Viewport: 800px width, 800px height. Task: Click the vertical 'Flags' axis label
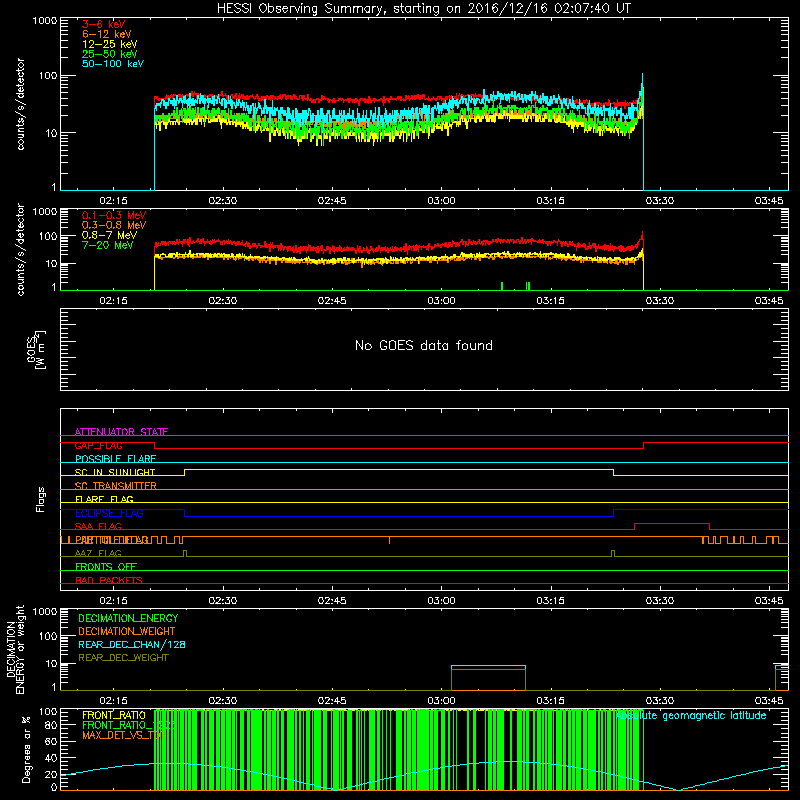click(41, 499)
